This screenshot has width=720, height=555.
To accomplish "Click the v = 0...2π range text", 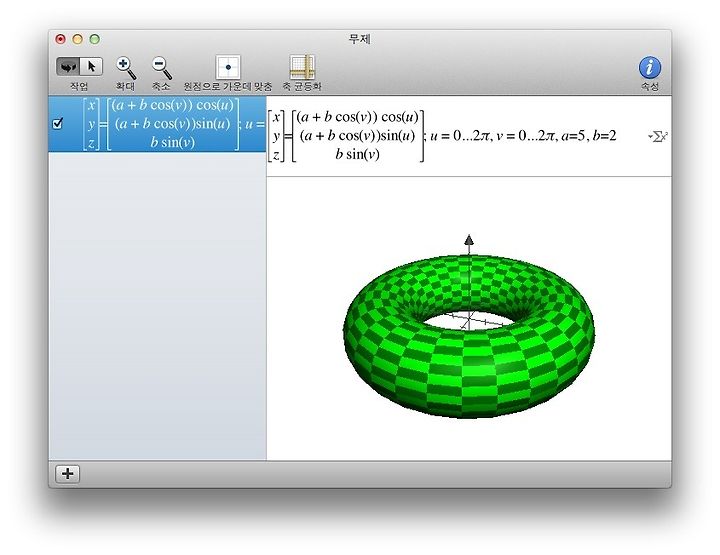I will tap(527, 136).
